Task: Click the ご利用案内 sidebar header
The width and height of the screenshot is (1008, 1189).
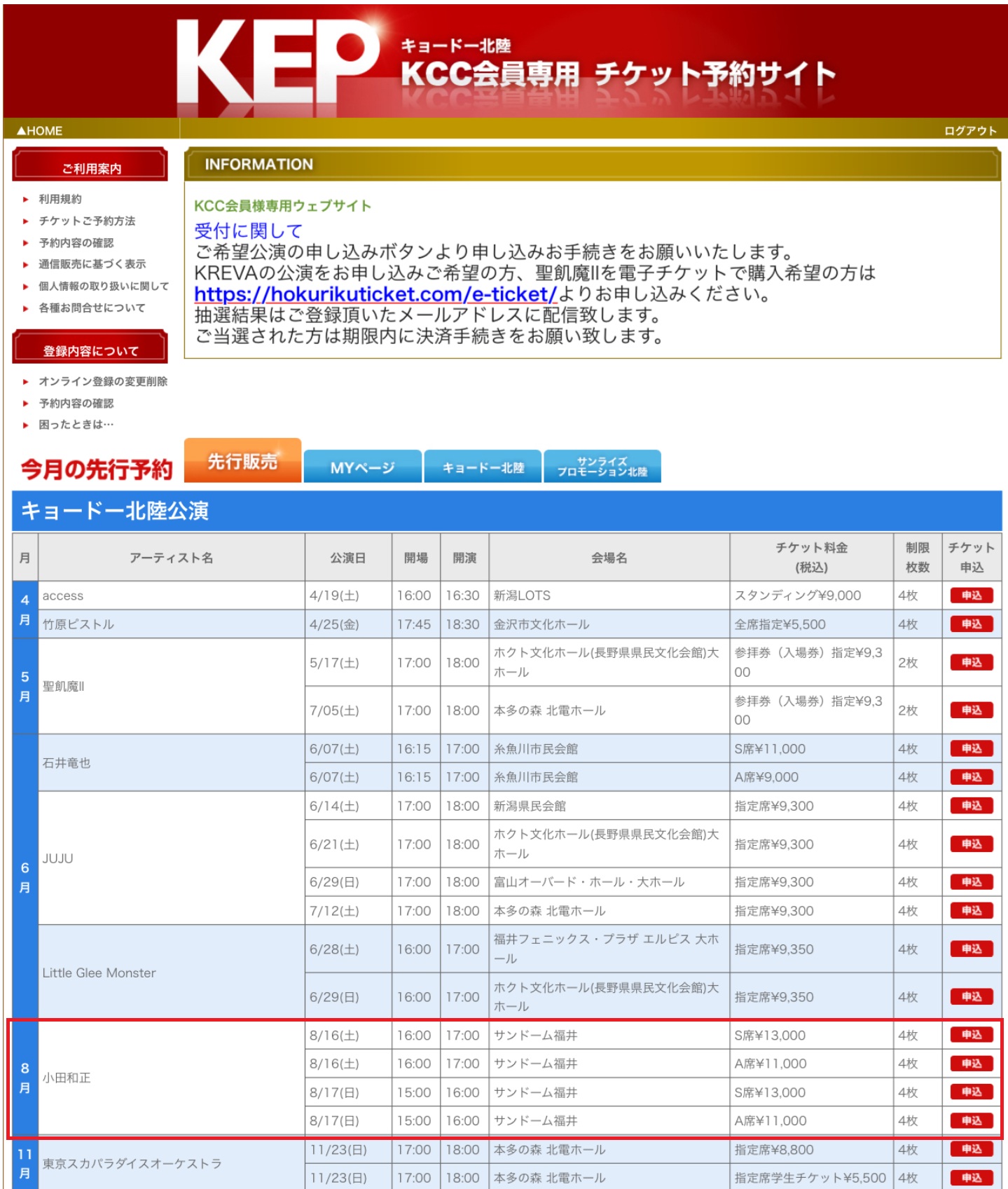Action: 90,166
